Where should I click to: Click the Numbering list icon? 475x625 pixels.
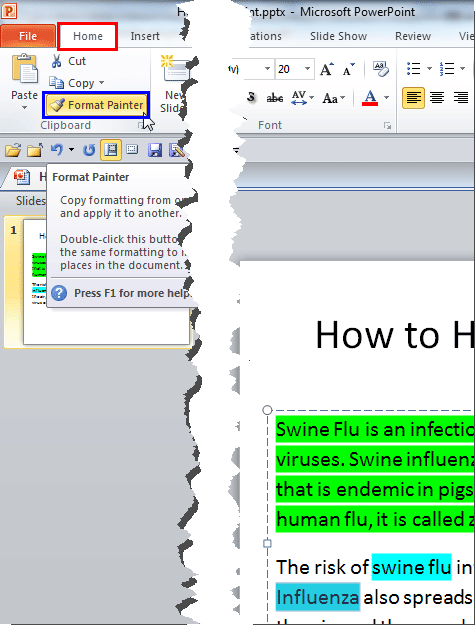pyautogui.click(x=447, y=69)
